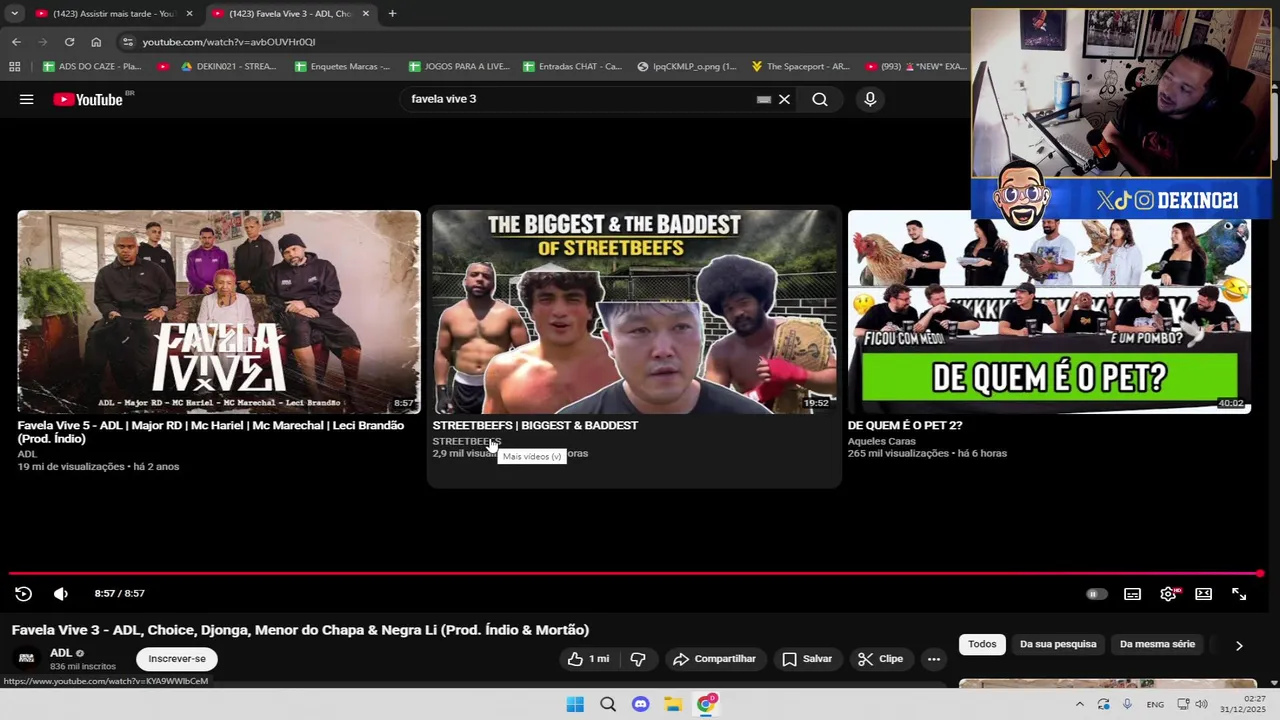Open the The Spaceport bookmark

pyautogui.click(x=800, y=67)
